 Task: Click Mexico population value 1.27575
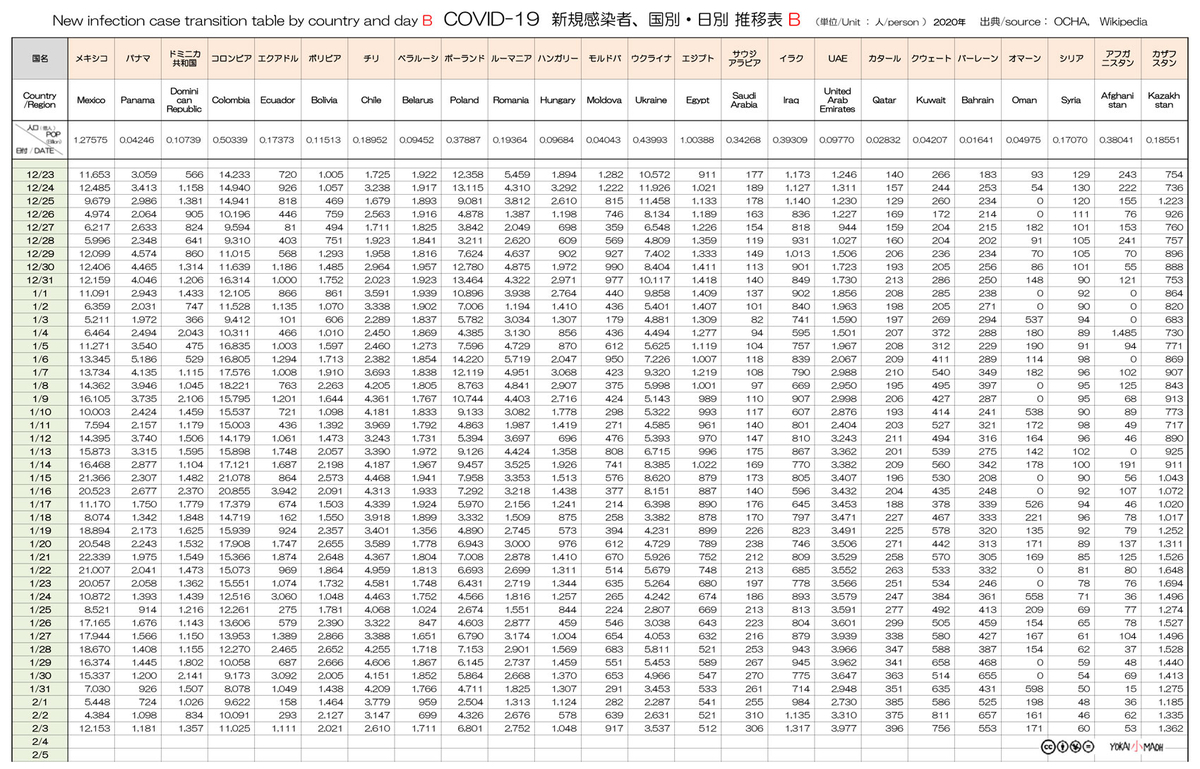(x=91, y=140)
